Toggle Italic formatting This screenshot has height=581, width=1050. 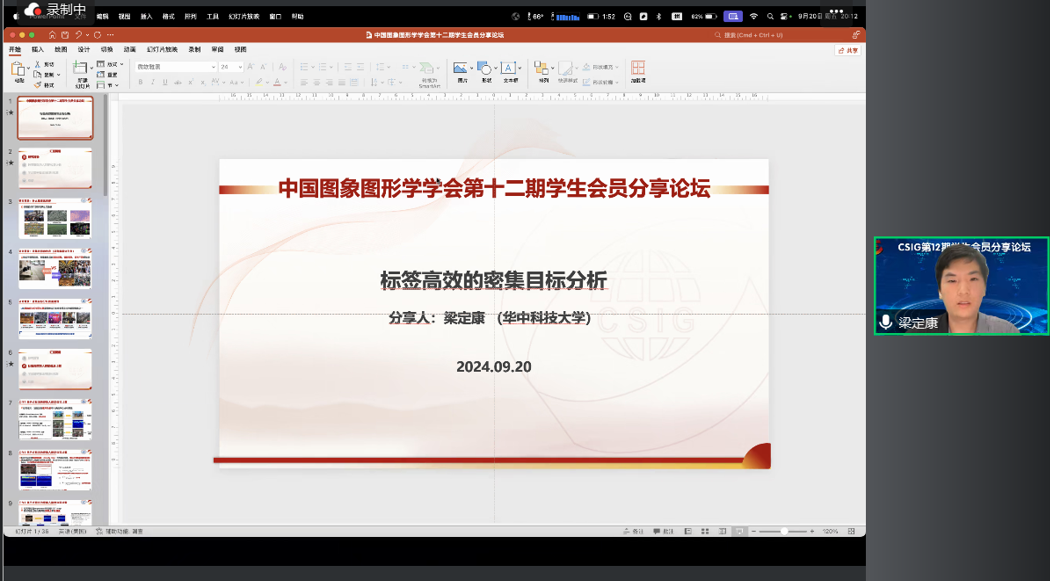[153, 82]
